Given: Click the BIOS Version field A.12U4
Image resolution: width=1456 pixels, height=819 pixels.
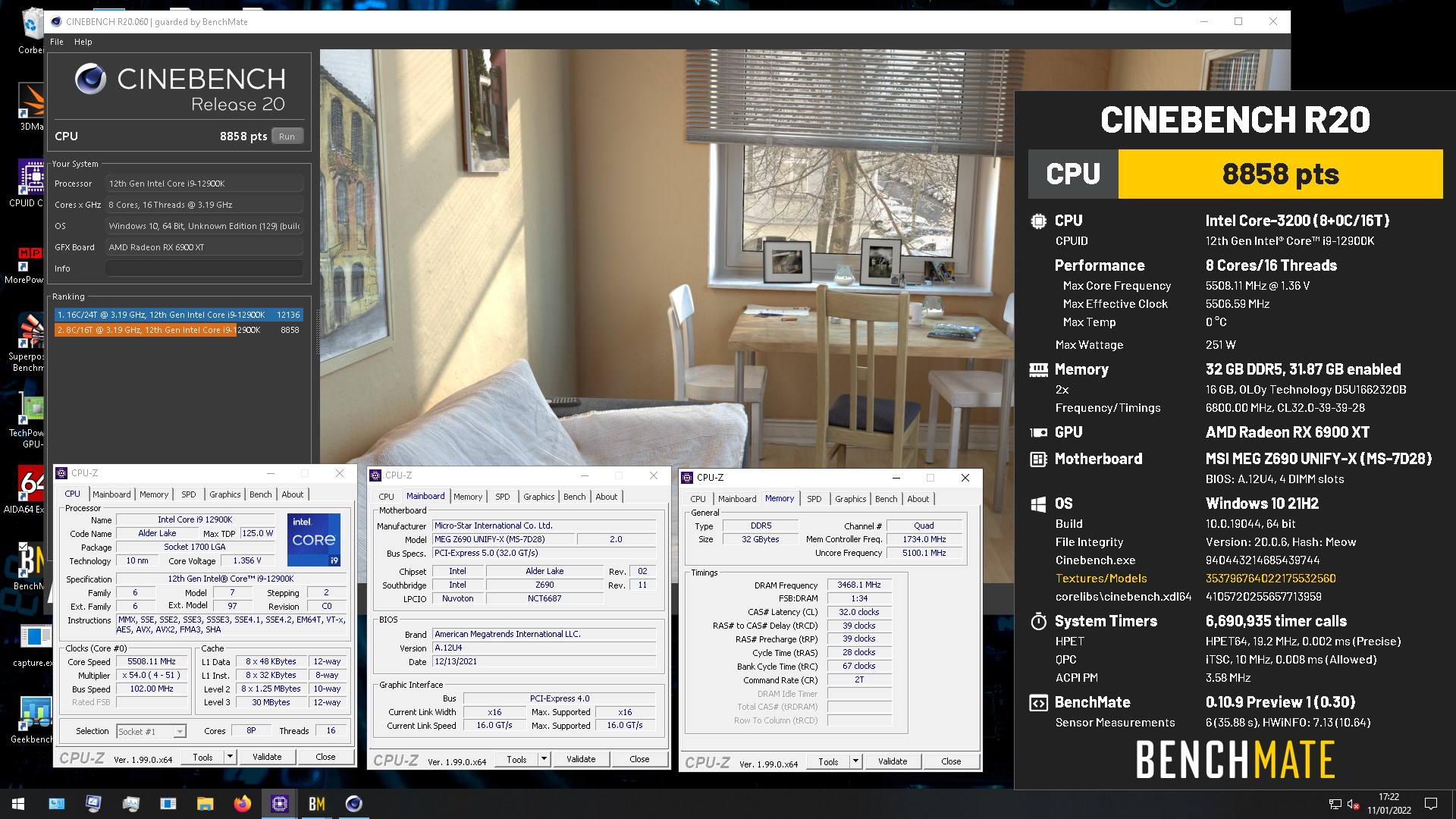Looking at the screenshot, I should click(x=544, y=648).
